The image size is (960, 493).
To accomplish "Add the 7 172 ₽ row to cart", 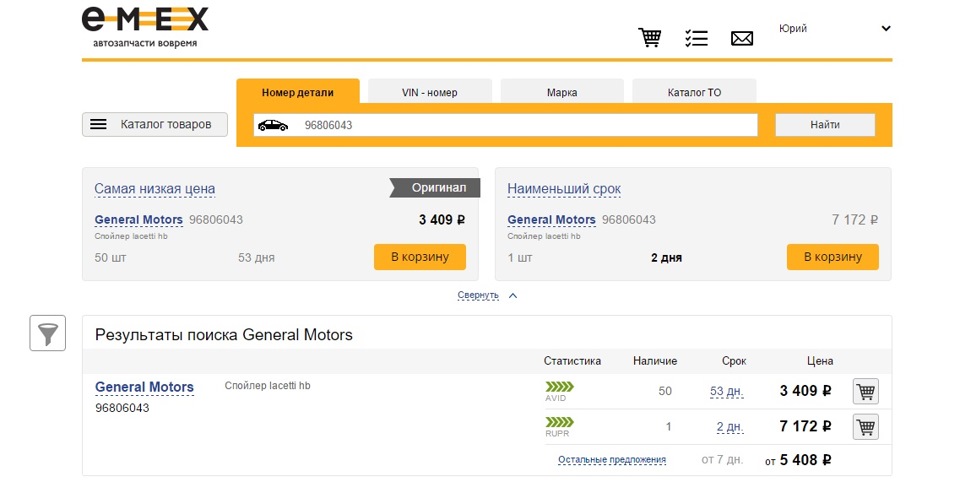I will click(x=865, y=427).
